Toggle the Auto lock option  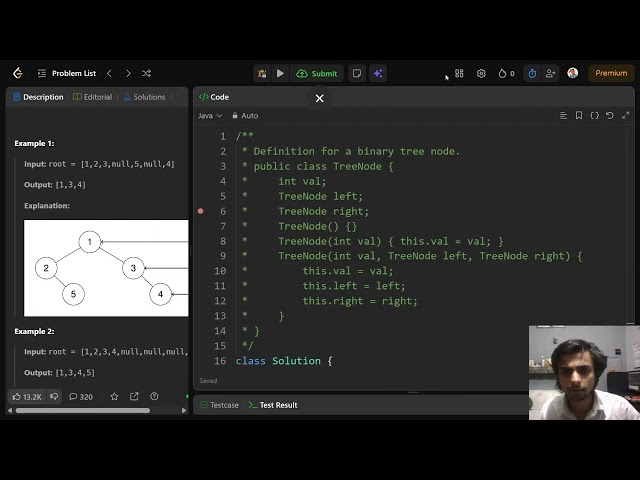tap(245, 116)
